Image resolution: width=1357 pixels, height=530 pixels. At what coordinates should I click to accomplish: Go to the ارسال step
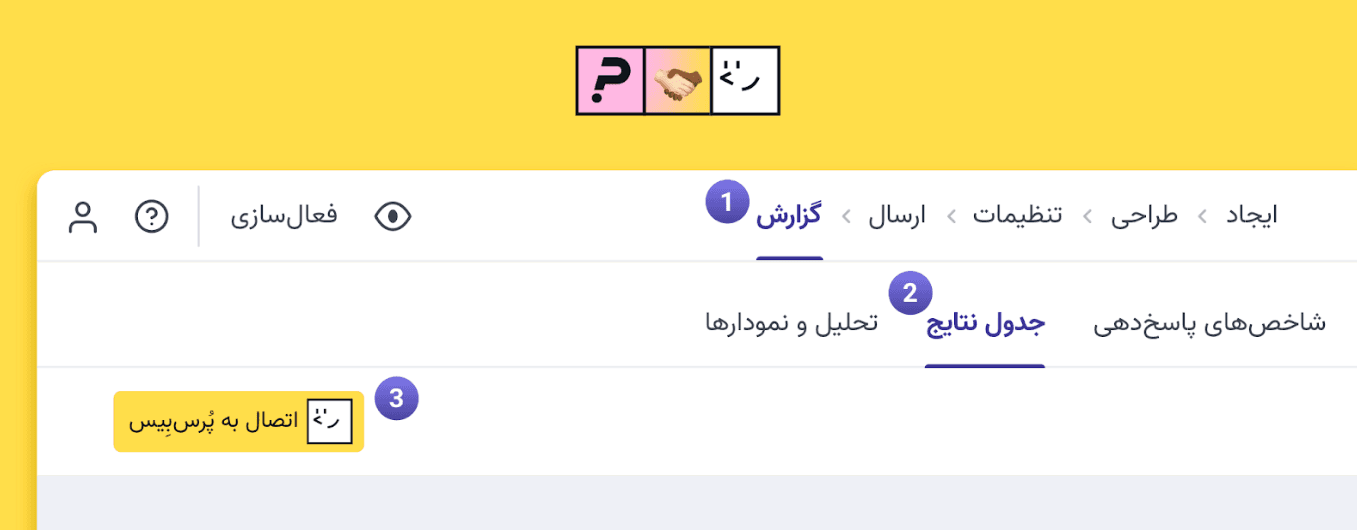tap(896, 215)
